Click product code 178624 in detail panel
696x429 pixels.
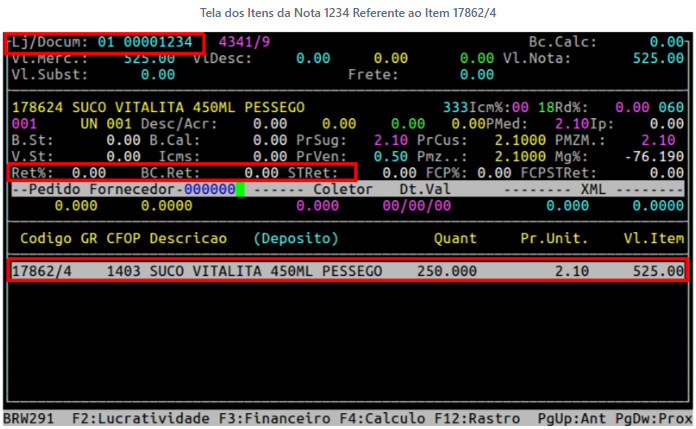36,107
